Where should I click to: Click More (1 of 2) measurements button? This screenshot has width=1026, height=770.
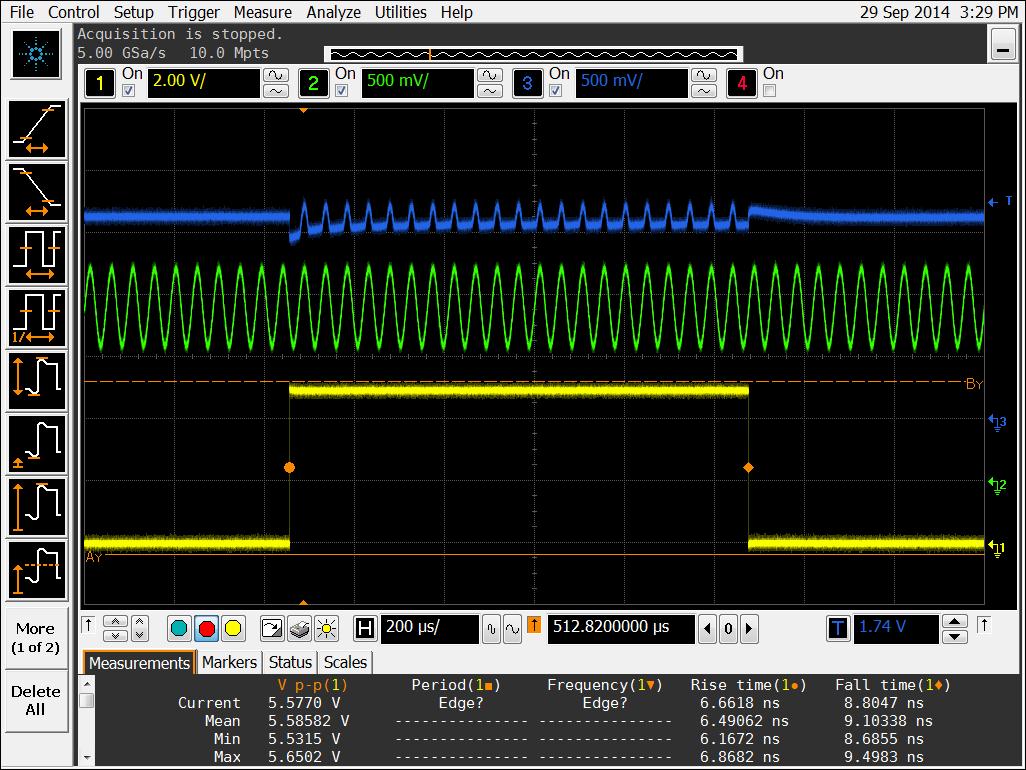(35, 638)
